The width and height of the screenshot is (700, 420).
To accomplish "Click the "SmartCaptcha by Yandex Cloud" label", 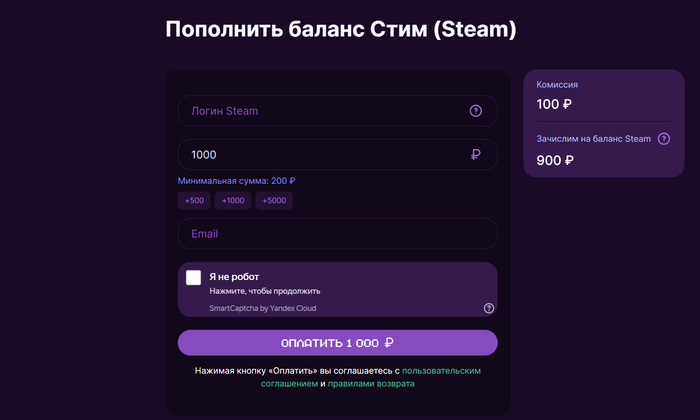I will [262, 308].
